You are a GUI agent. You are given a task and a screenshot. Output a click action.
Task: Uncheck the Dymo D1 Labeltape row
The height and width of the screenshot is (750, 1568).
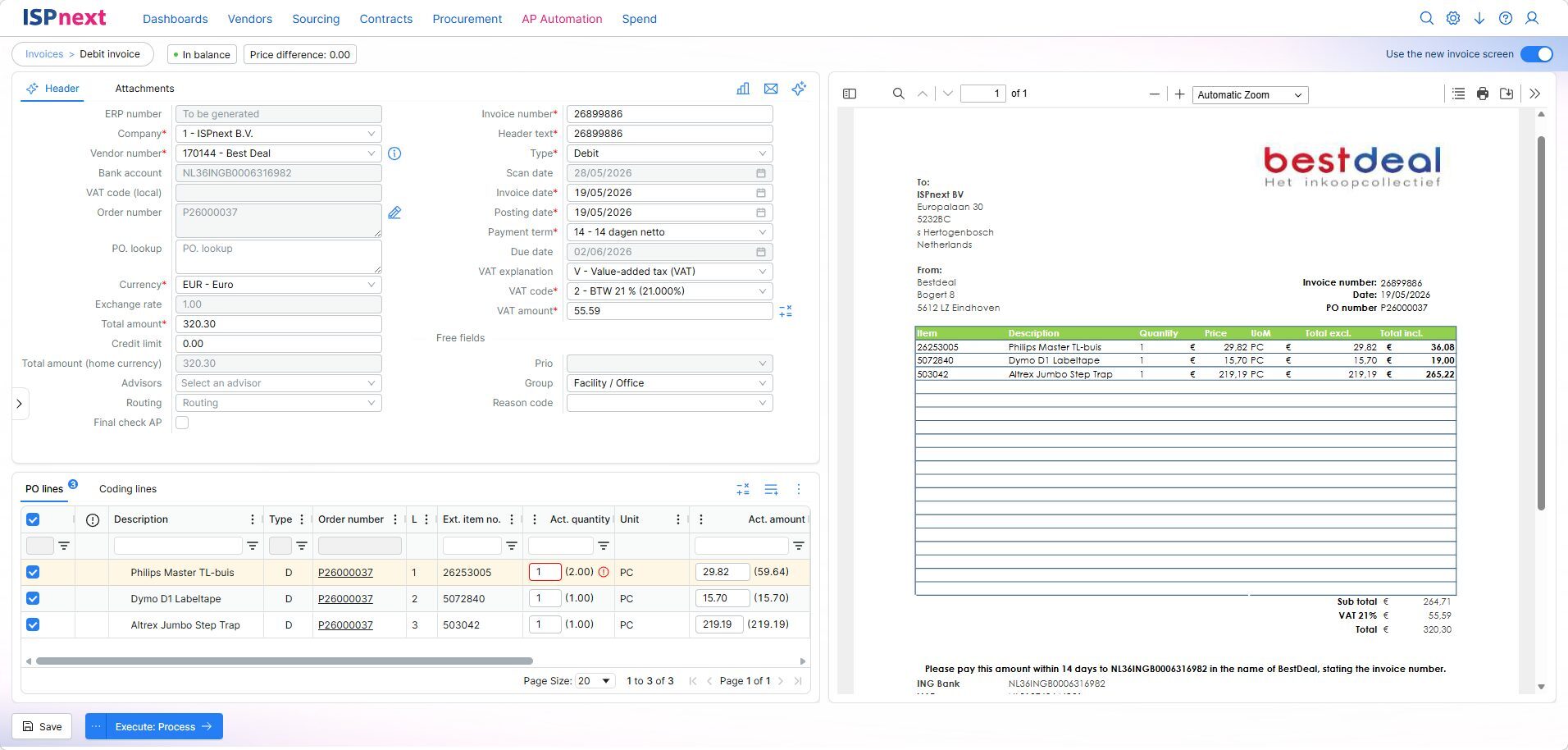[33, 598]
